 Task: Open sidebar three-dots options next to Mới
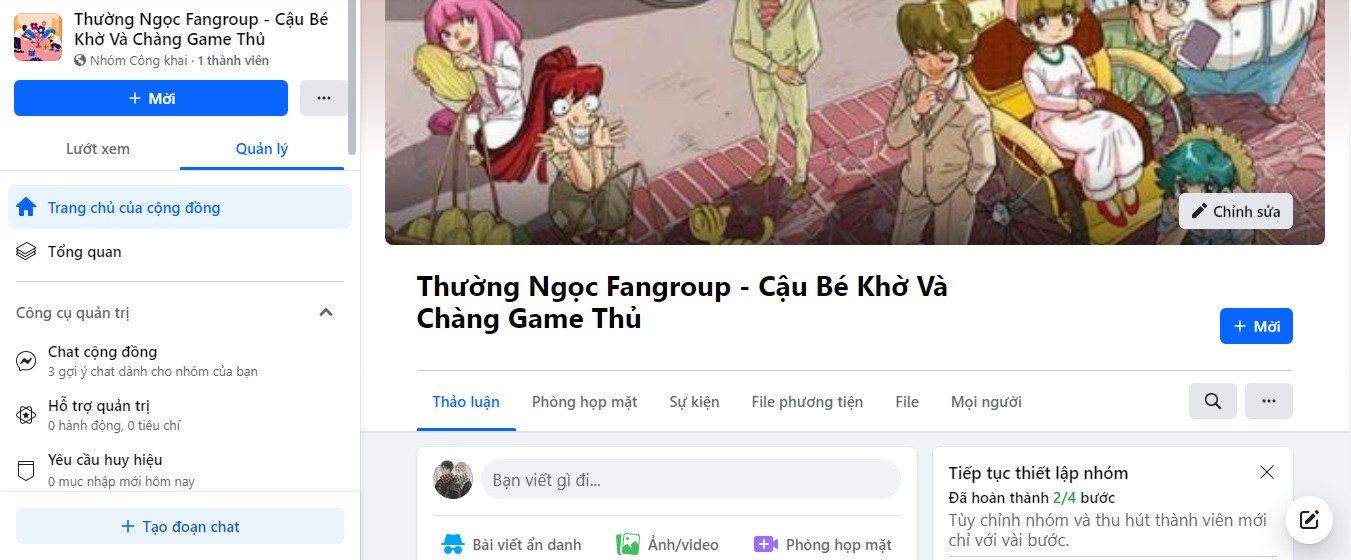click(x=324, y=98)
